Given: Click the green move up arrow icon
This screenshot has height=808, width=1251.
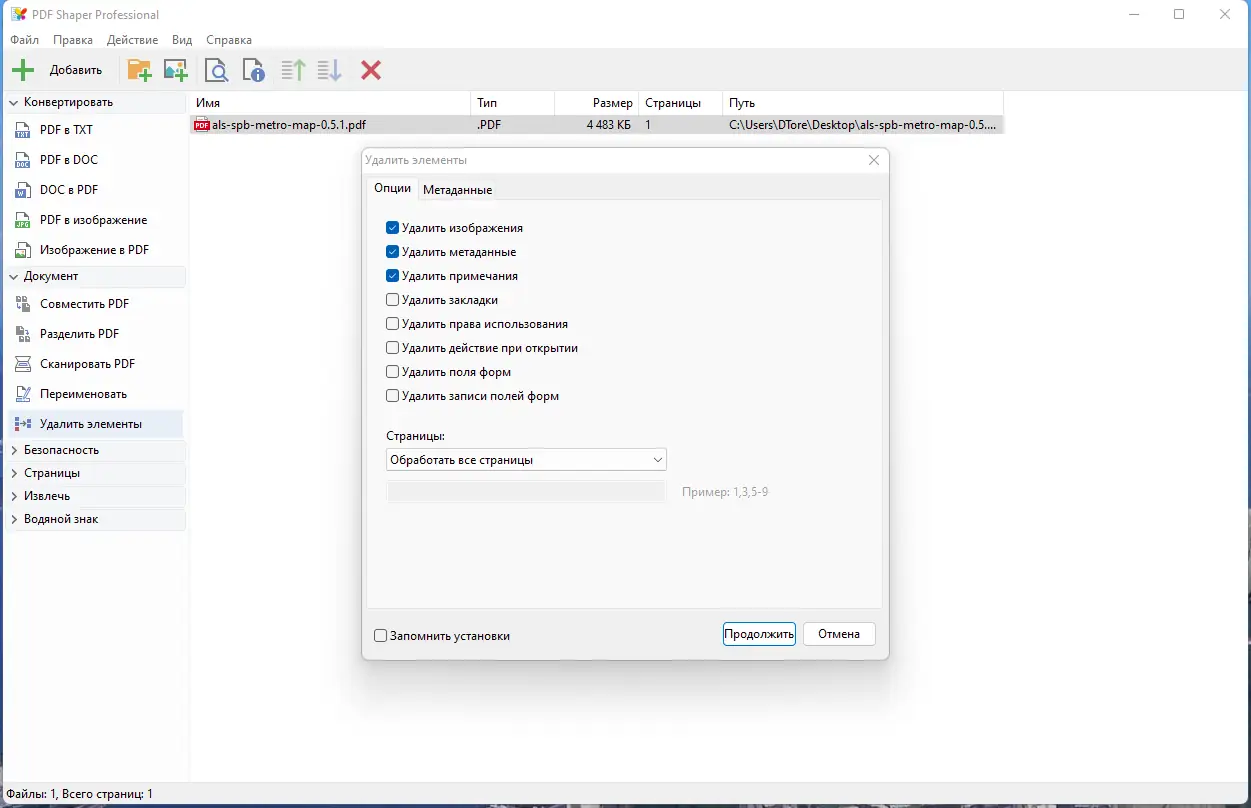Looking at the screenshot, I should tap(293, 70).
